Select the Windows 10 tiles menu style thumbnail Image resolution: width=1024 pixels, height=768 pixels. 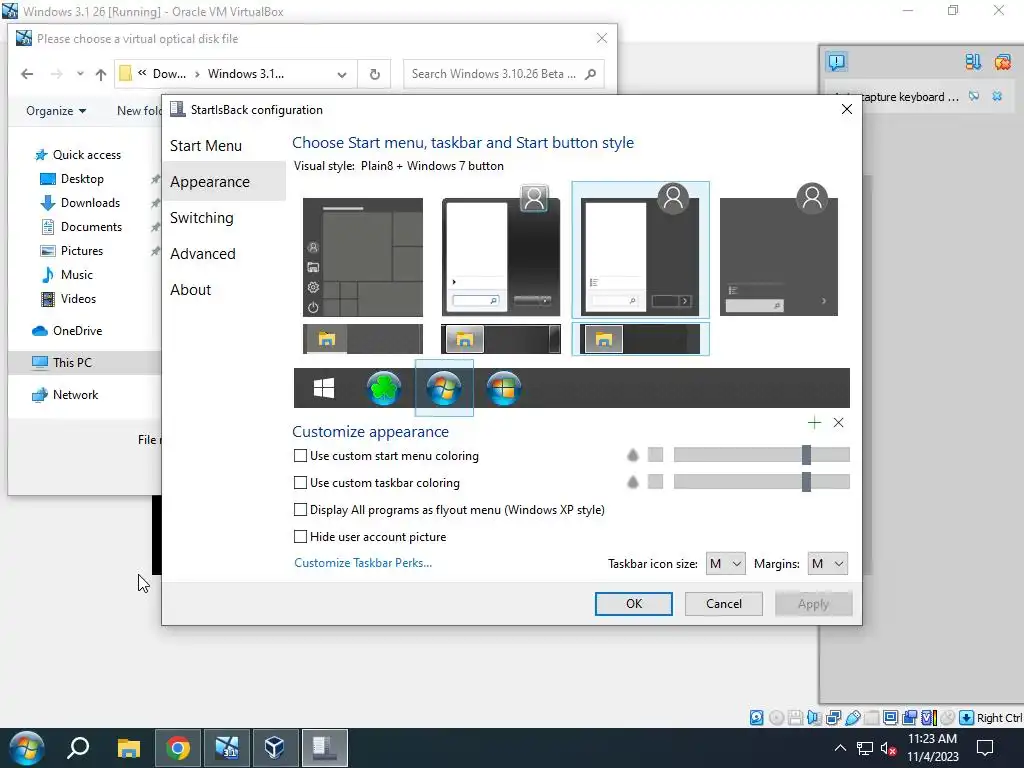tap(362, 257)
